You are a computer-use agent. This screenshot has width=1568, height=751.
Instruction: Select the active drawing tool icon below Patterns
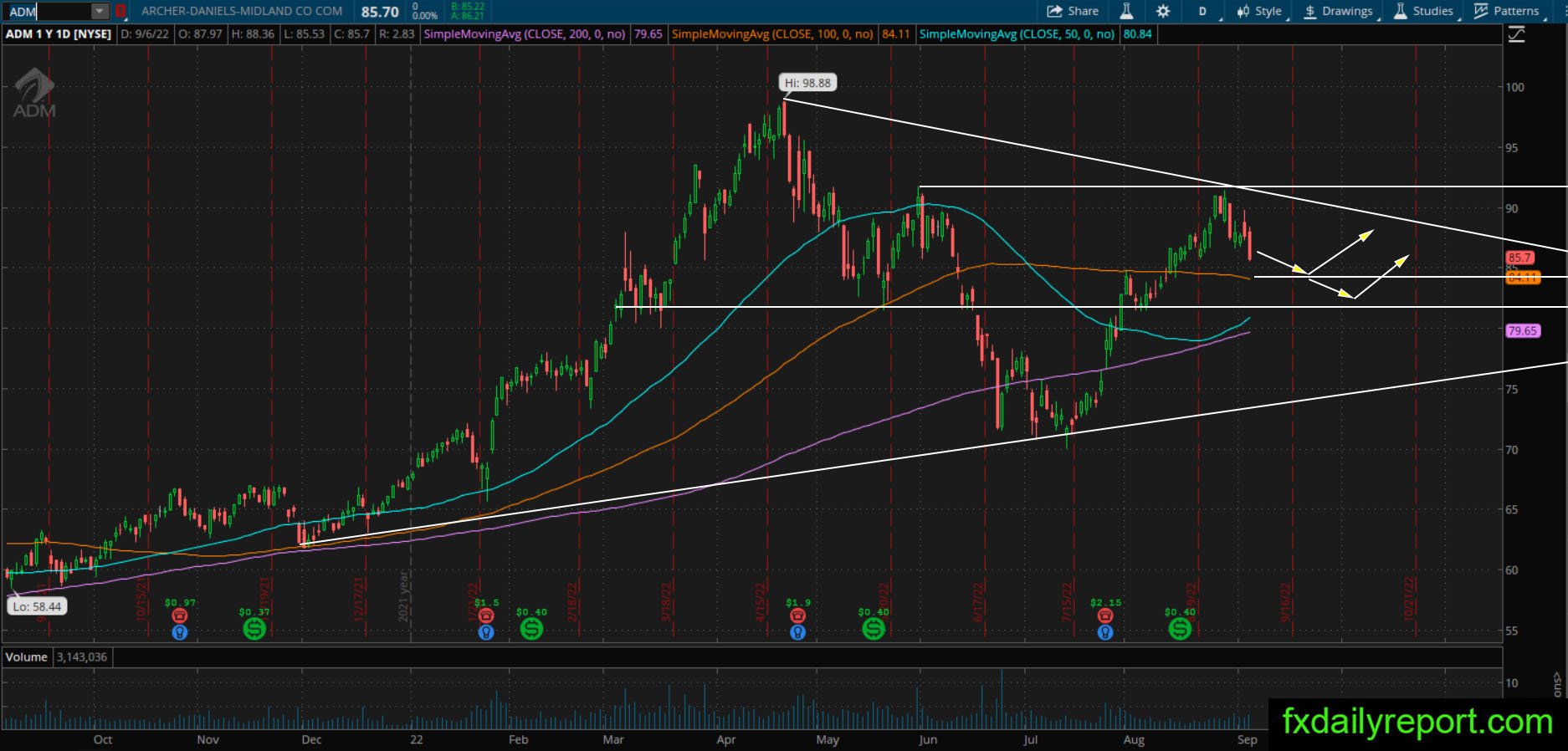click(x=1516, y=34)
